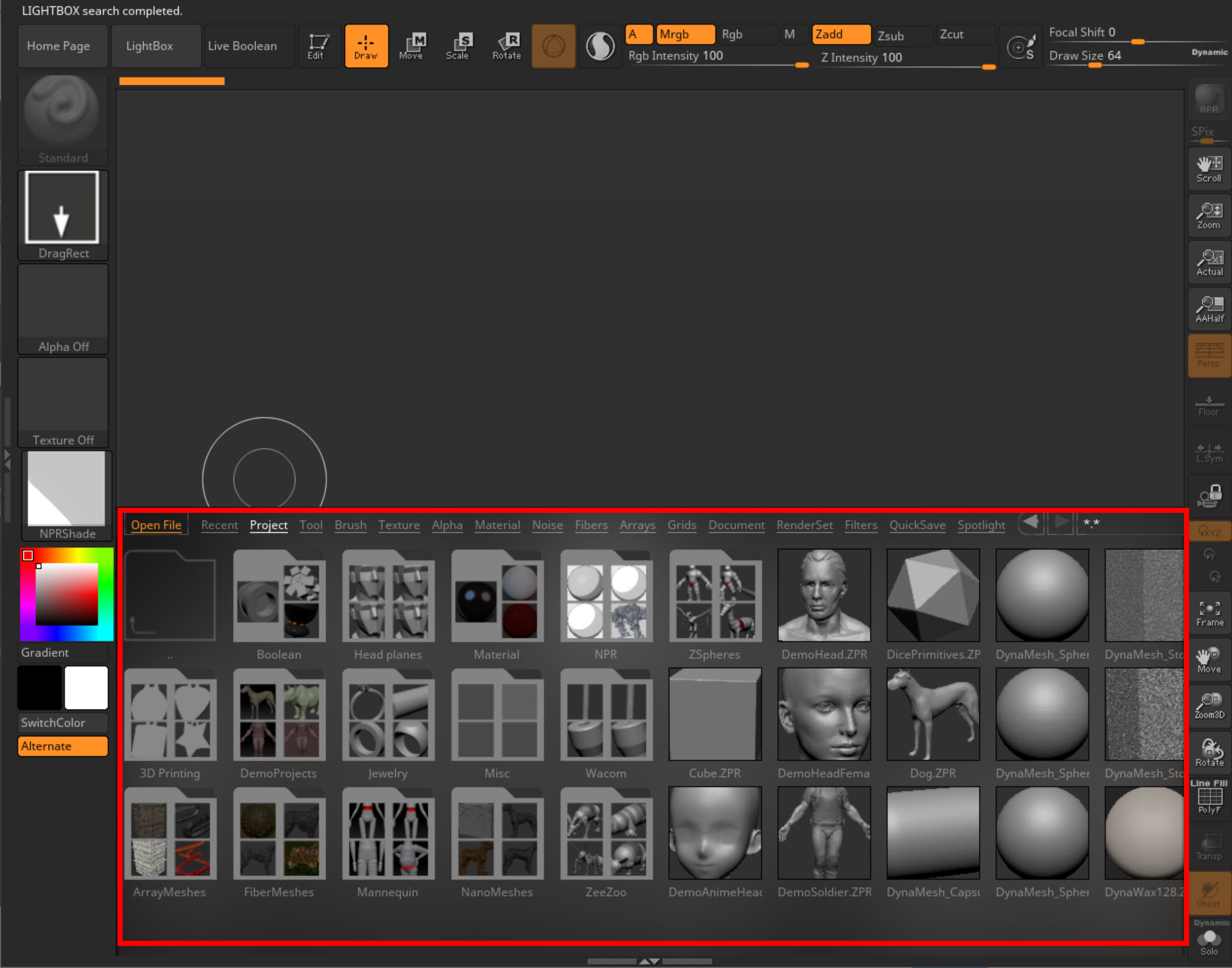The image size is (1232, 968).
Task: Select the Move transform icon
Action: pyautogui.click(x=412, y=46)
